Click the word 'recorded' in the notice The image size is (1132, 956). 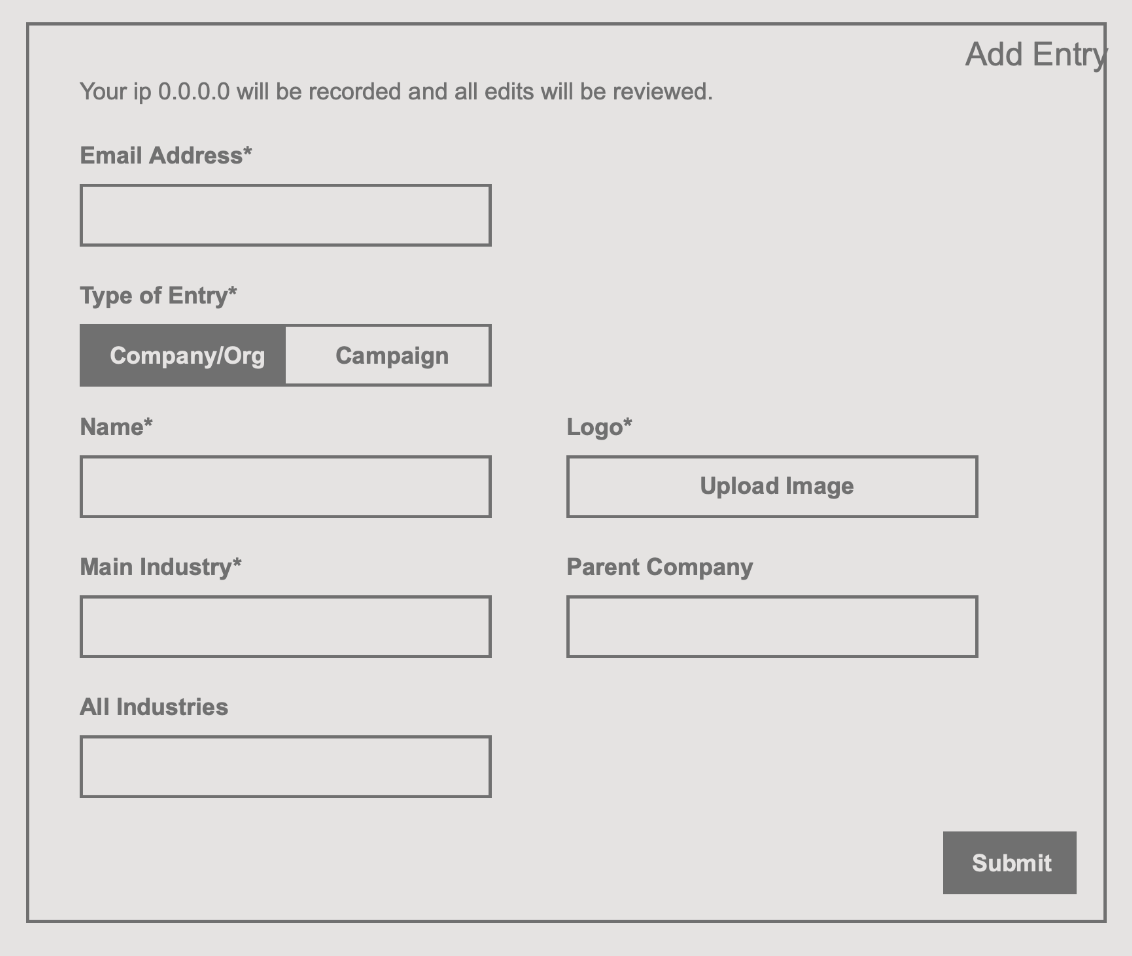[x=354, y=92]
